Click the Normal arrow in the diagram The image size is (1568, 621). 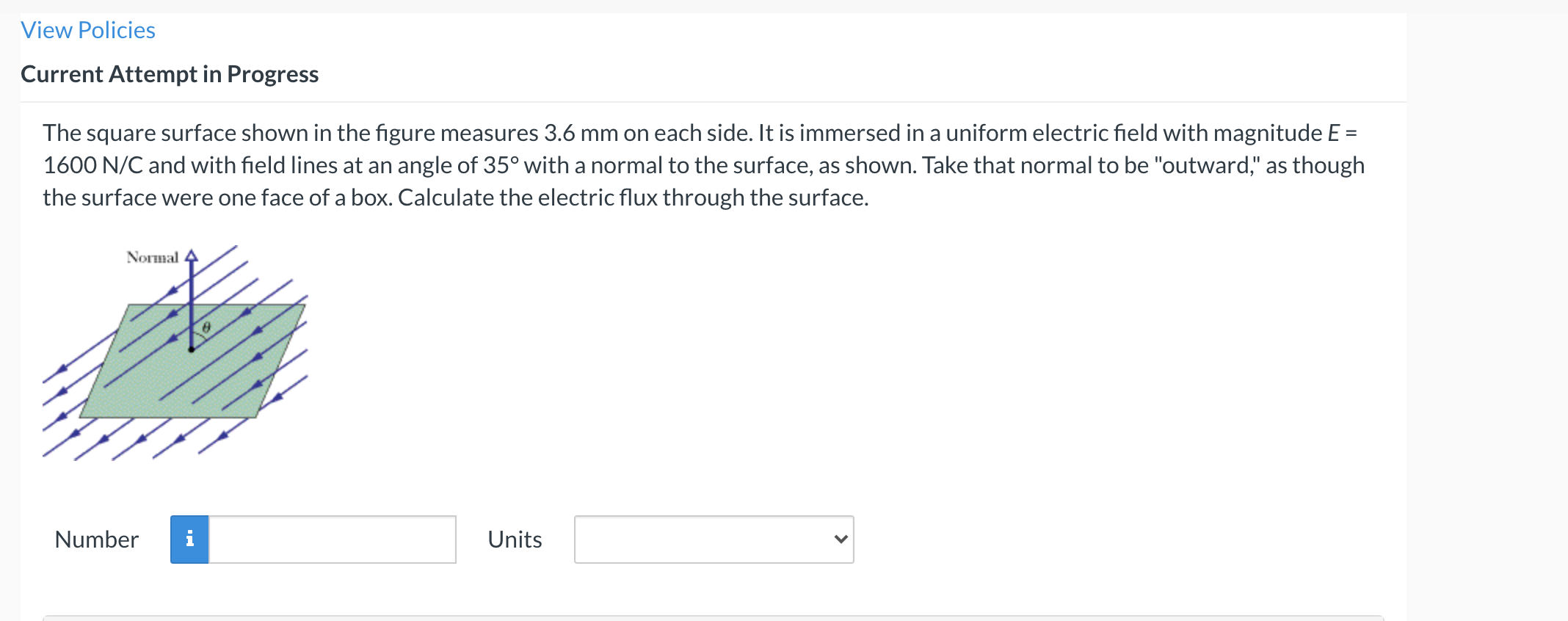tap(191, 279)
